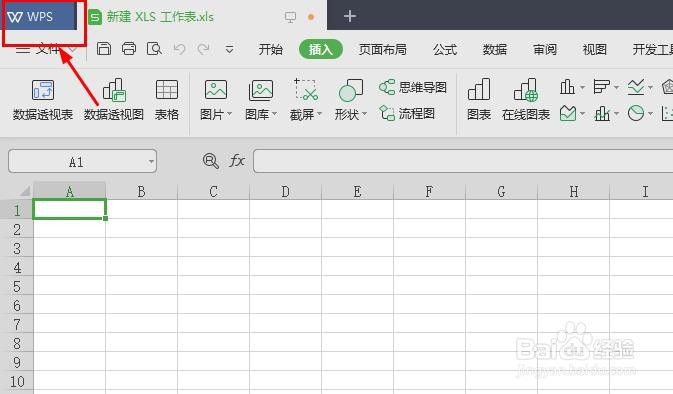Screen dimensions: 673x394
Task: Undo the last action
Action: tap(179, 49)
